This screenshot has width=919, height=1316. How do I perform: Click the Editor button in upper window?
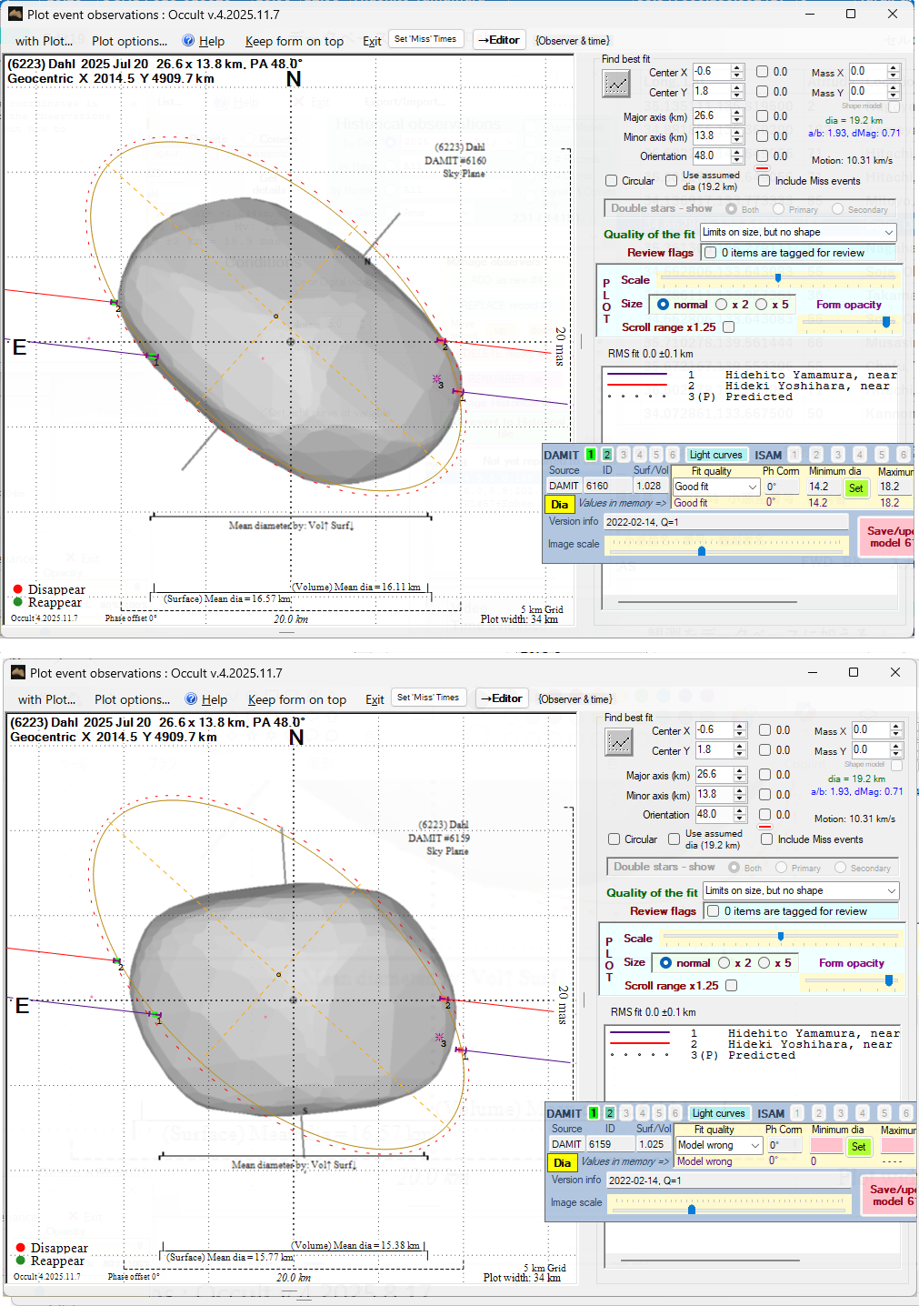499,40
